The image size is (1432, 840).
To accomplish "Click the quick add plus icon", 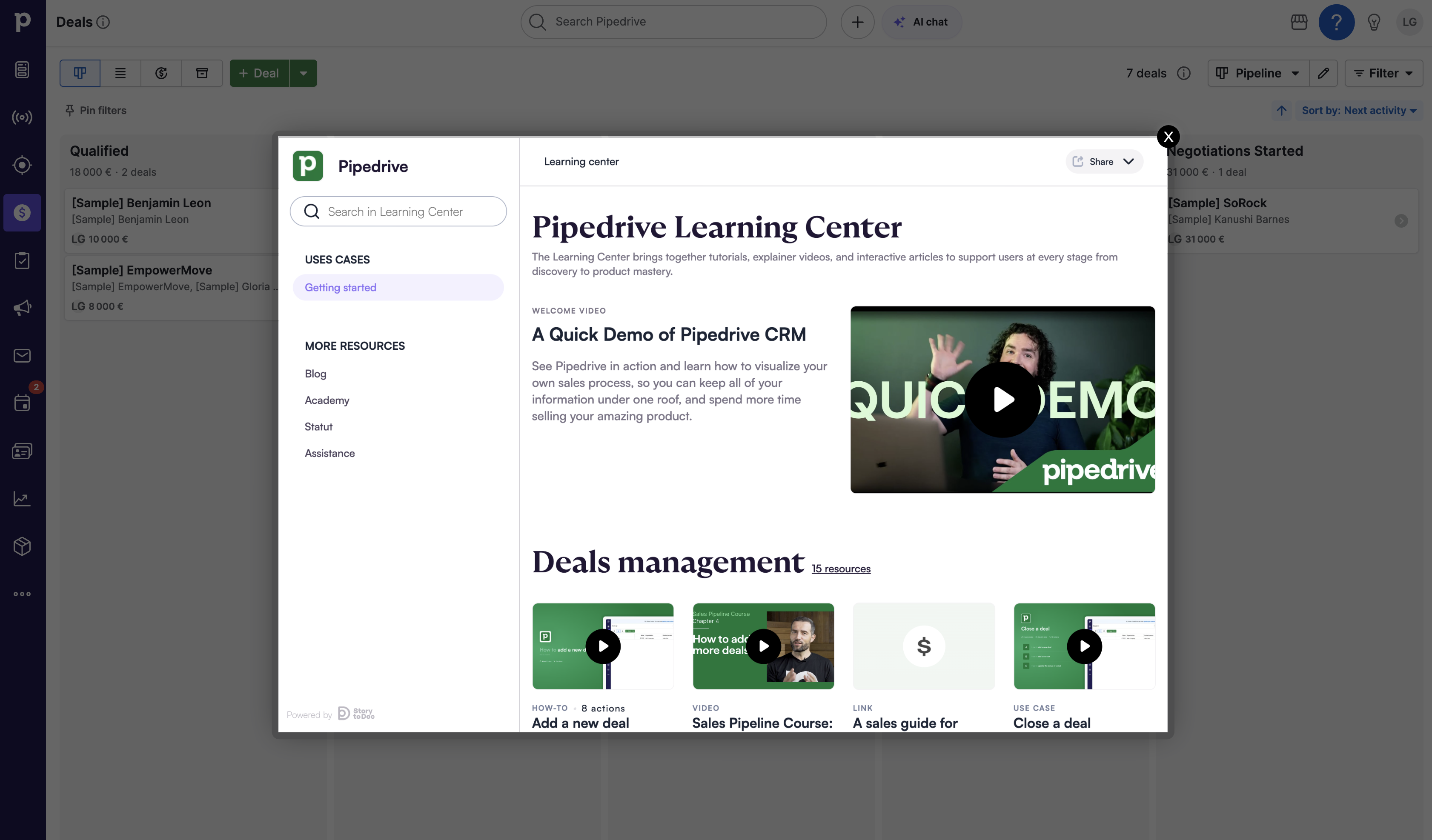I will (857, 22).
